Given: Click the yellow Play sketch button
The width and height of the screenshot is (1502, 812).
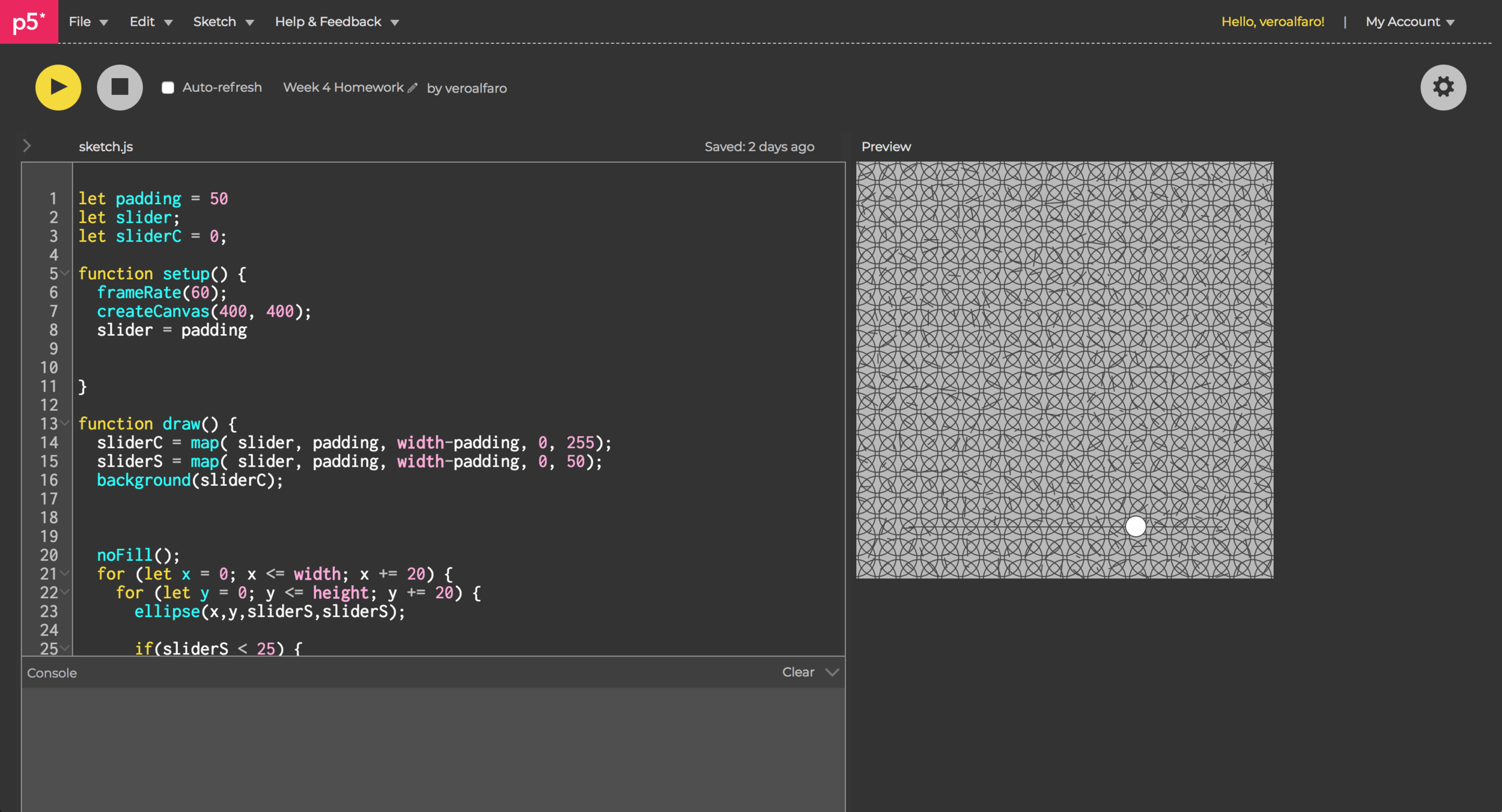Looking at the screenshot, I should [58, 88].
